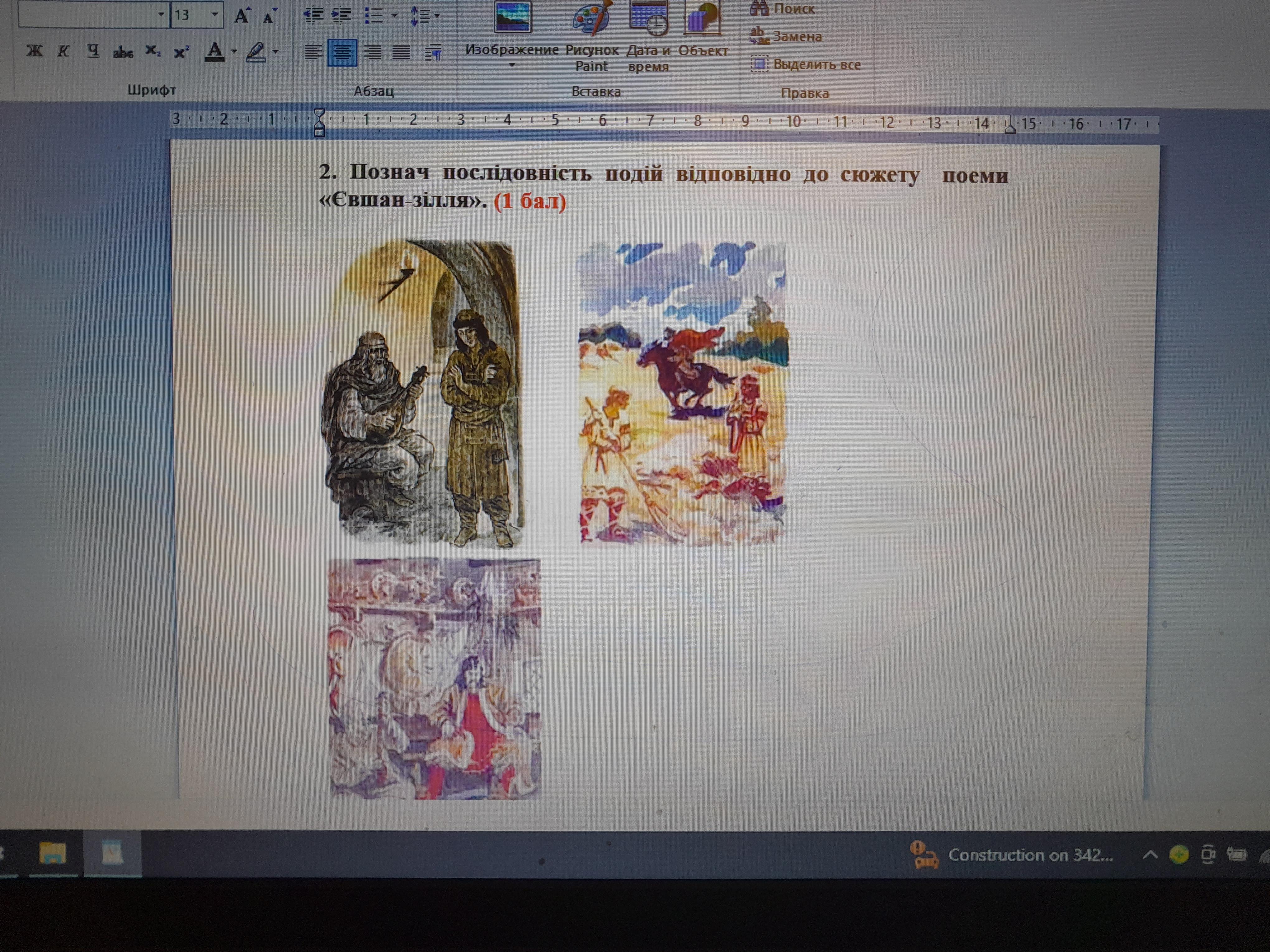Image resolution: width=1270 pixels, height=952 pixels.
Task: Toggle superscript formatting
Action: tap(181, 52)
